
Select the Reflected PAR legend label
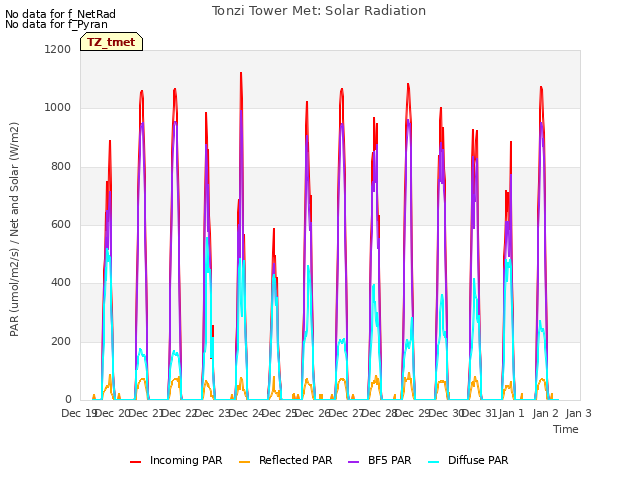tap(296, 460)
